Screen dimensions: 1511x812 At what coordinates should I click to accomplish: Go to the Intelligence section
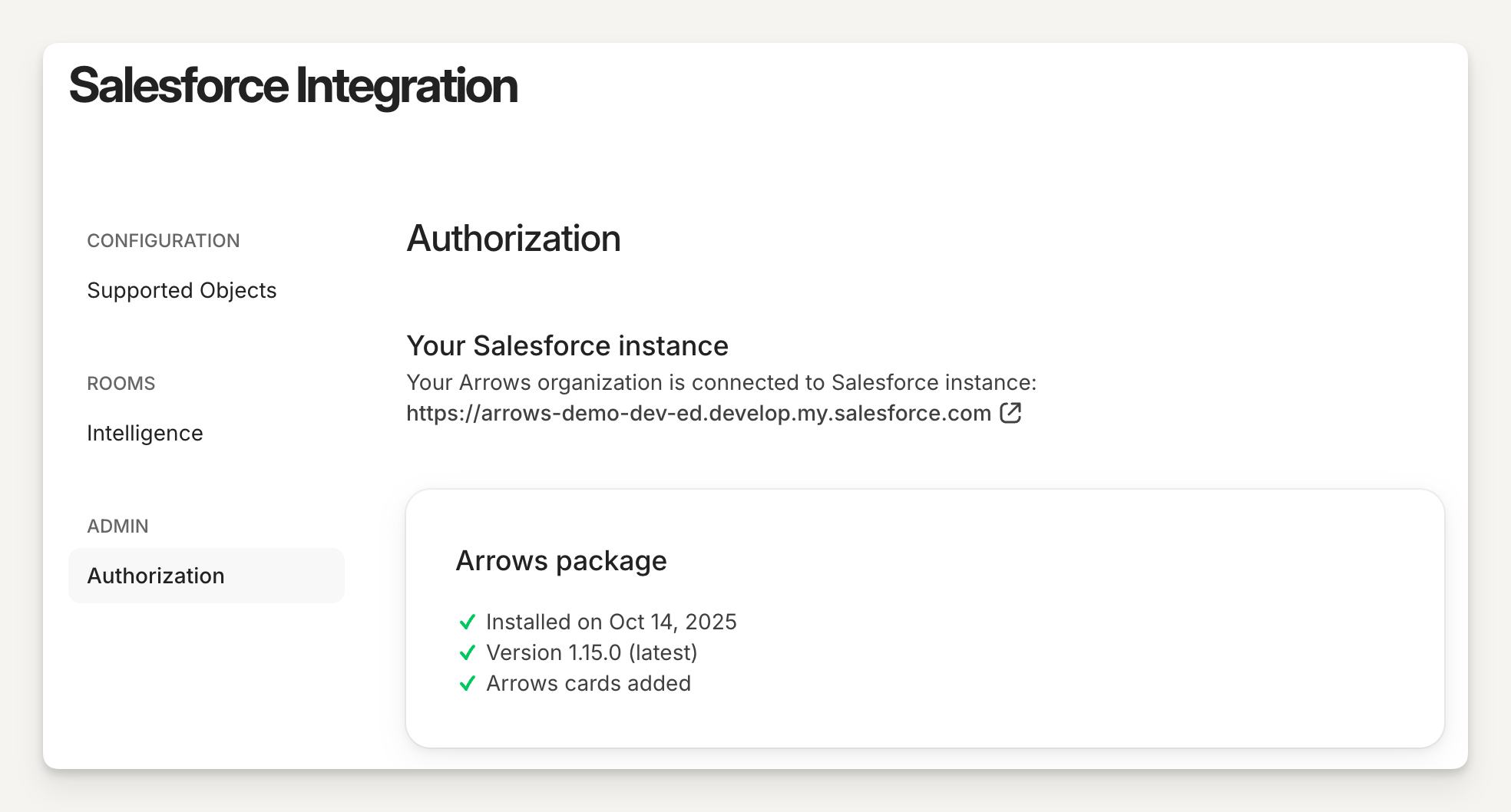tap(145, 433)
